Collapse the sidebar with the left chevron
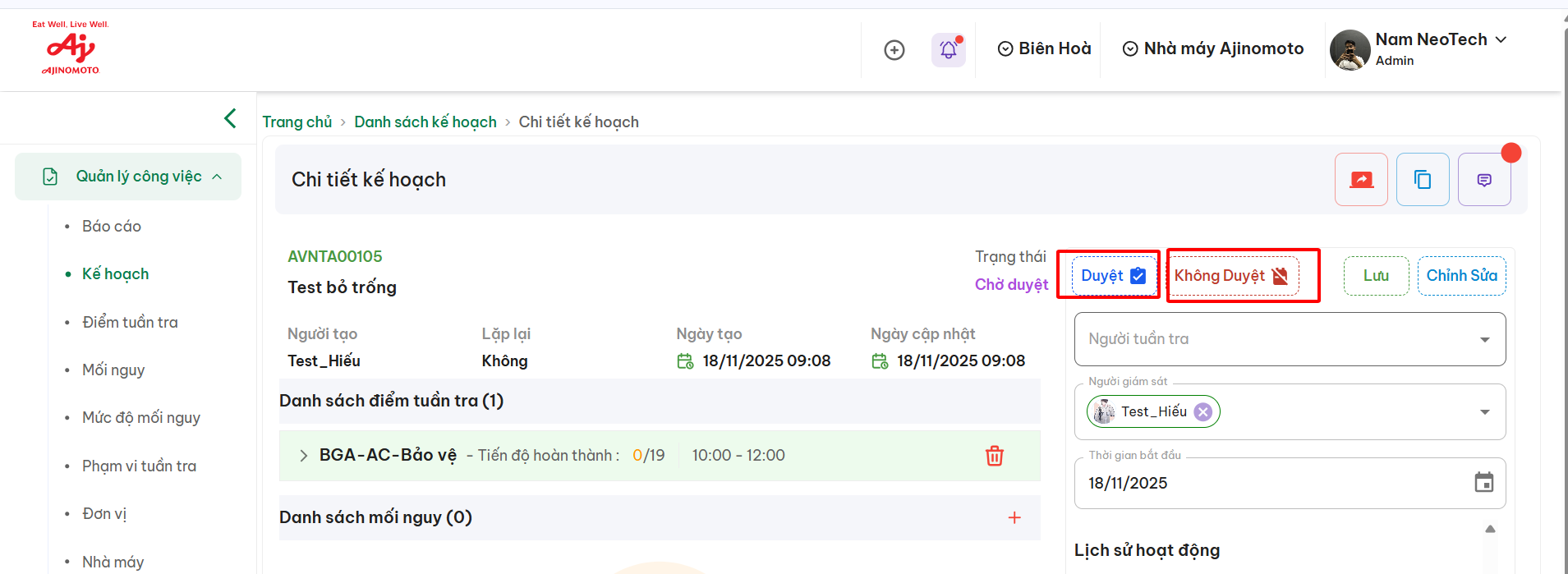 (x=230, y=118)
